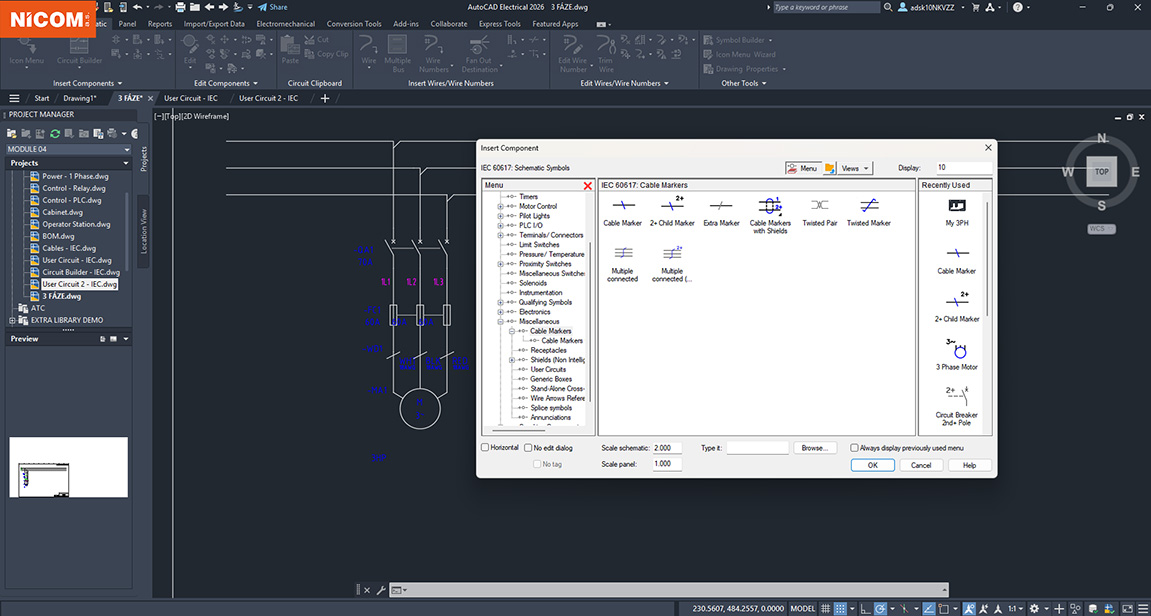Select 3 Phase Motor from Recently Used
This screenshot has height=616, width=1151.
pyautogui.click(x=957, y=350)
